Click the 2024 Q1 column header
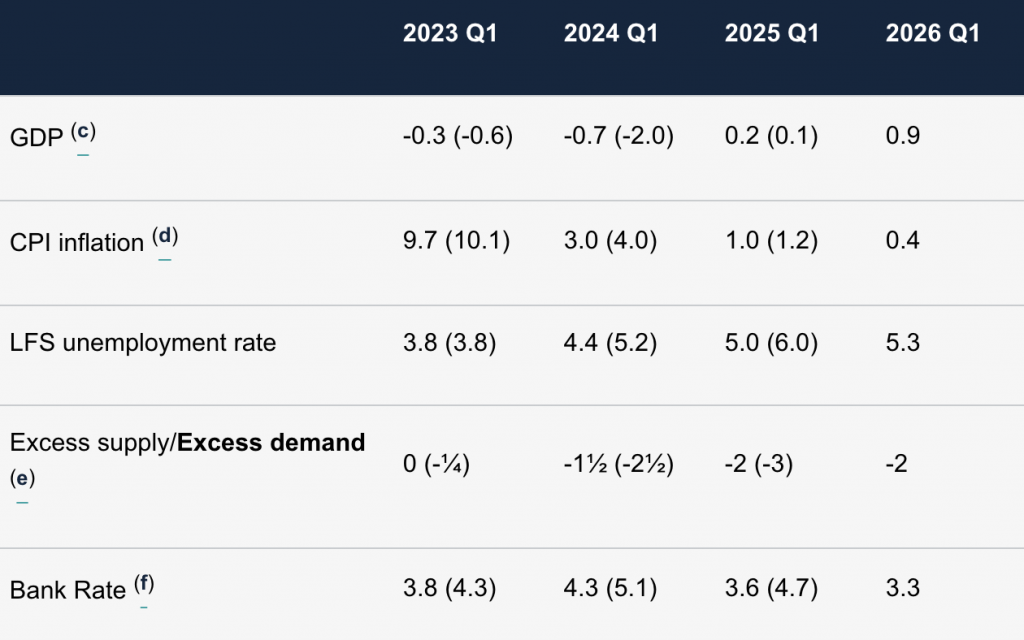This screenshot has height=640, width=1024. tap(611, 33)
